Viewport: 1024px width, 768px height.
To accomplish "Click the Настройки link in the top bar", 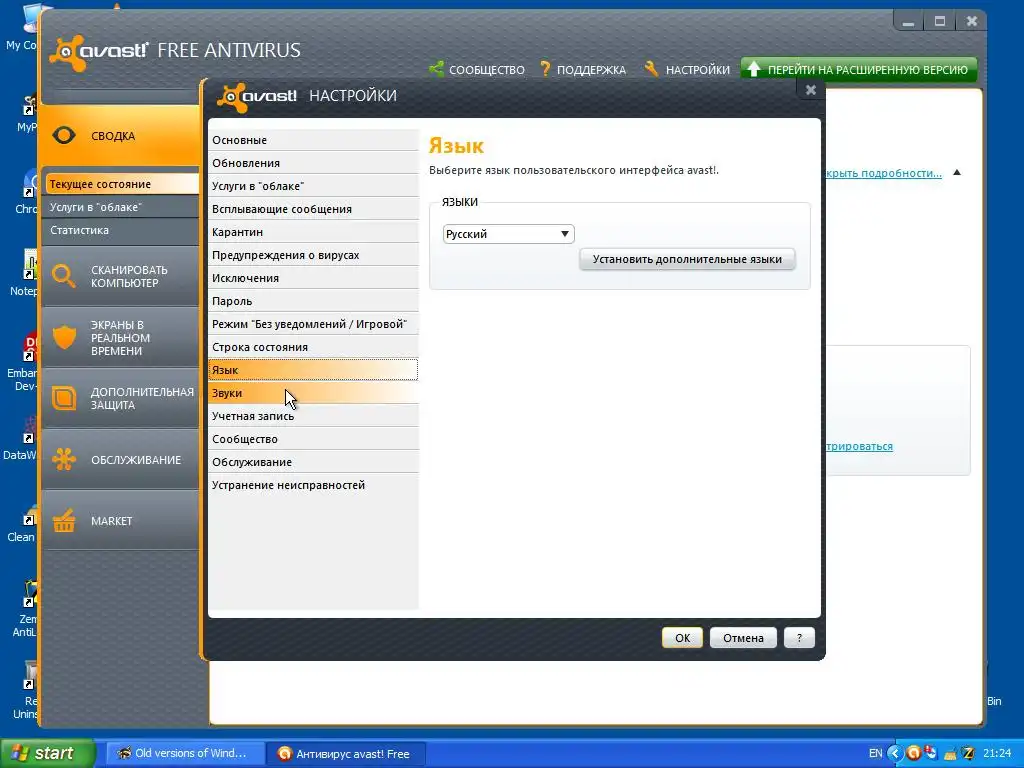I will (697, 70).
